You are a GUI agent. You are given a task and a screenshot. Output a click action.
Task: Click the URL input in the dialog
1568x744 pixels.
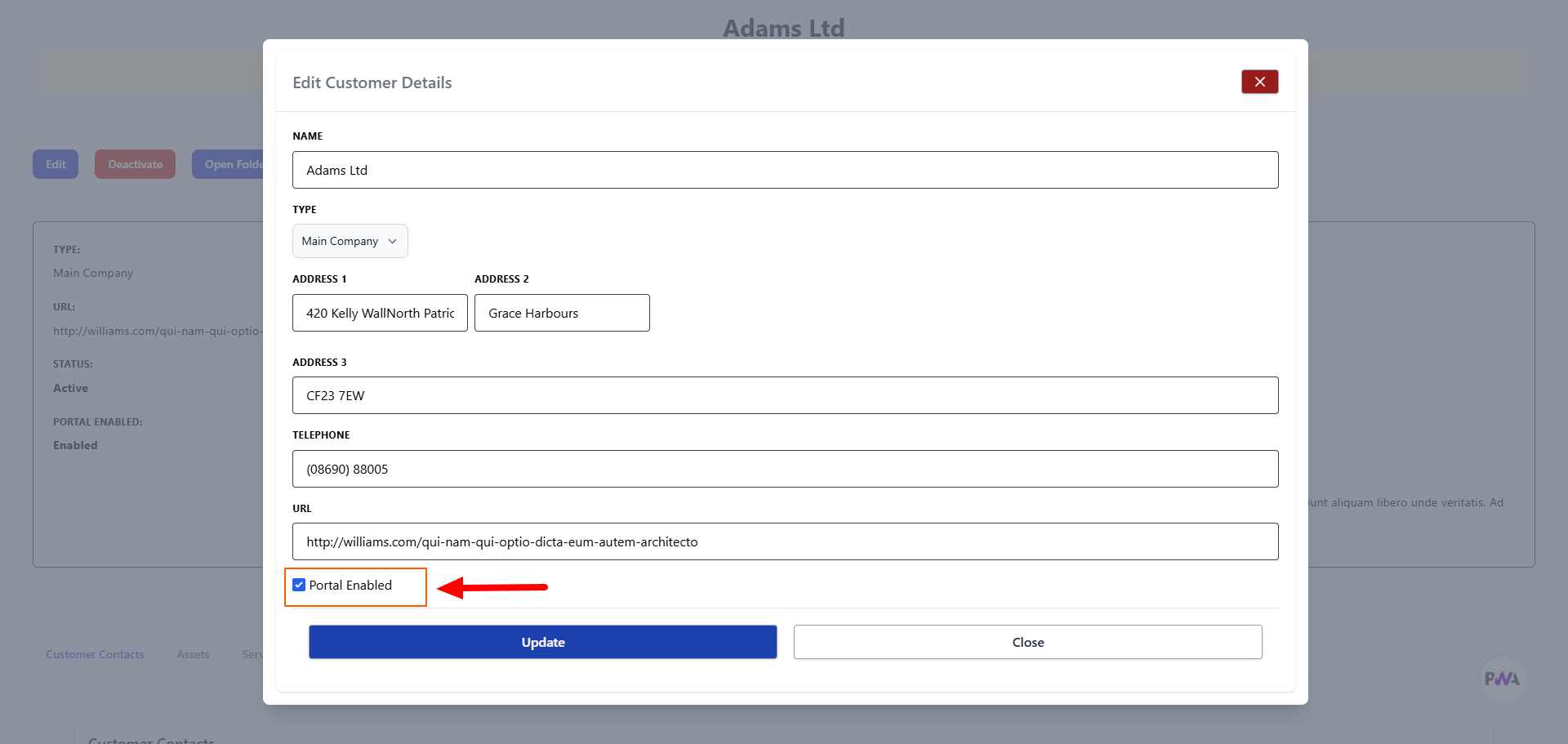pyautogui.click(x=785, y=541)
